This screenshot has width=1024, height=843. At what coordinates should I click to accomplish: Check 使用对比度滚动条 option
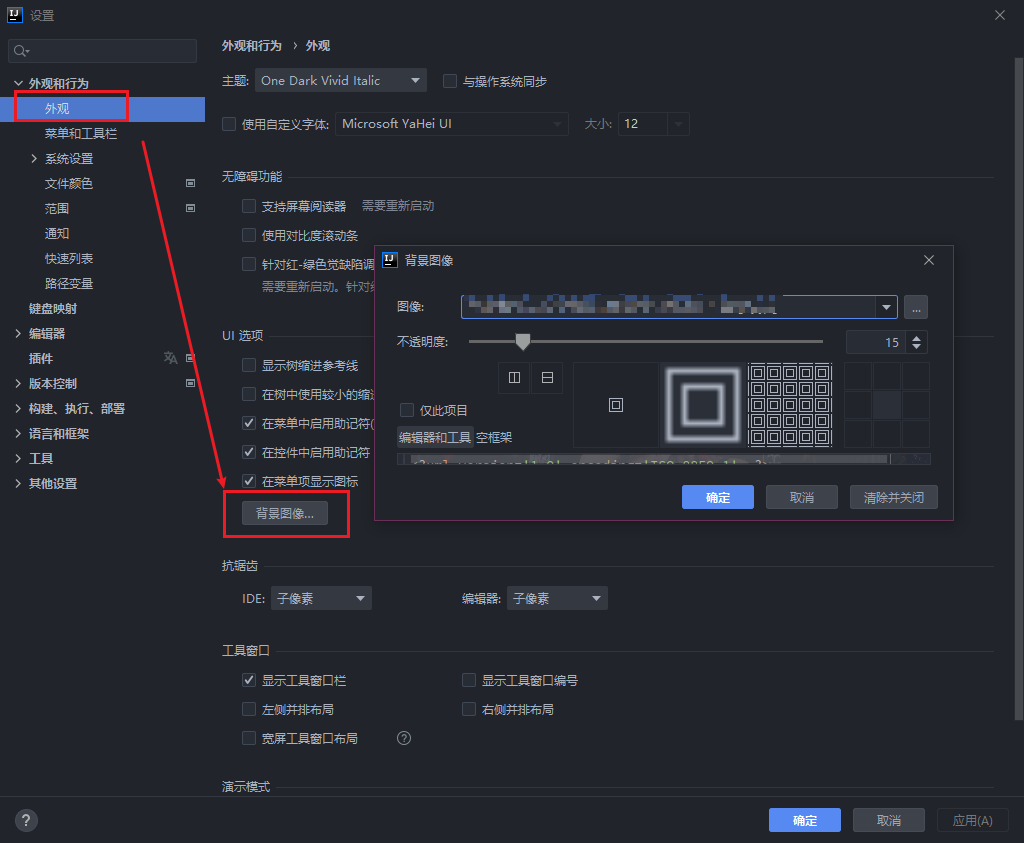[249, 235]
